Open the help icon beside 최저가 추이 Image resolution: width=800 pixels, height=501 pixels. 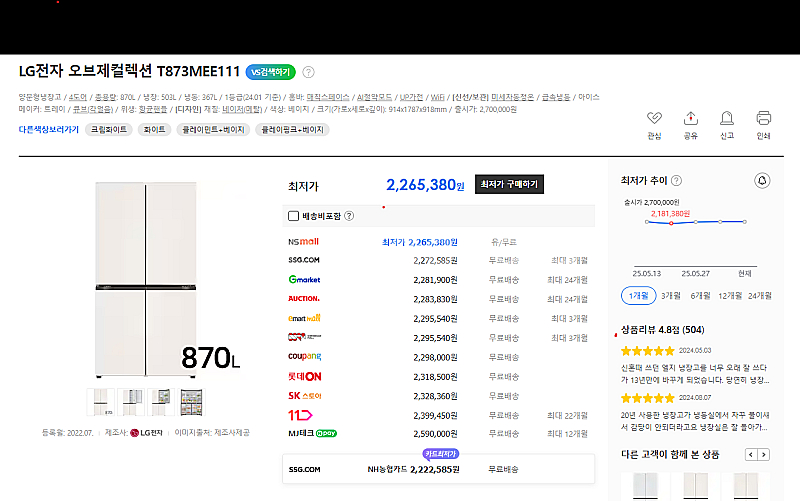[x=677, y=181]
